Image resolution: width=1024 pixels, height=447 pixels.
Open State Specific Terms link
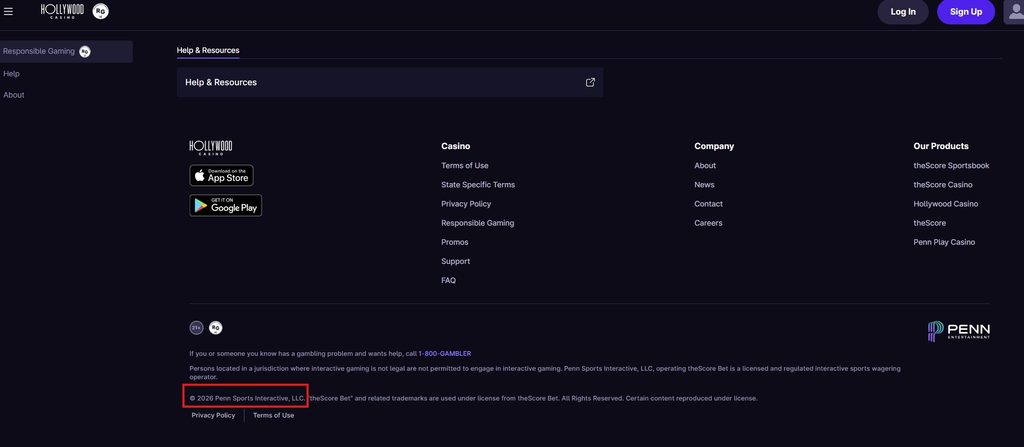pos(478,185)
